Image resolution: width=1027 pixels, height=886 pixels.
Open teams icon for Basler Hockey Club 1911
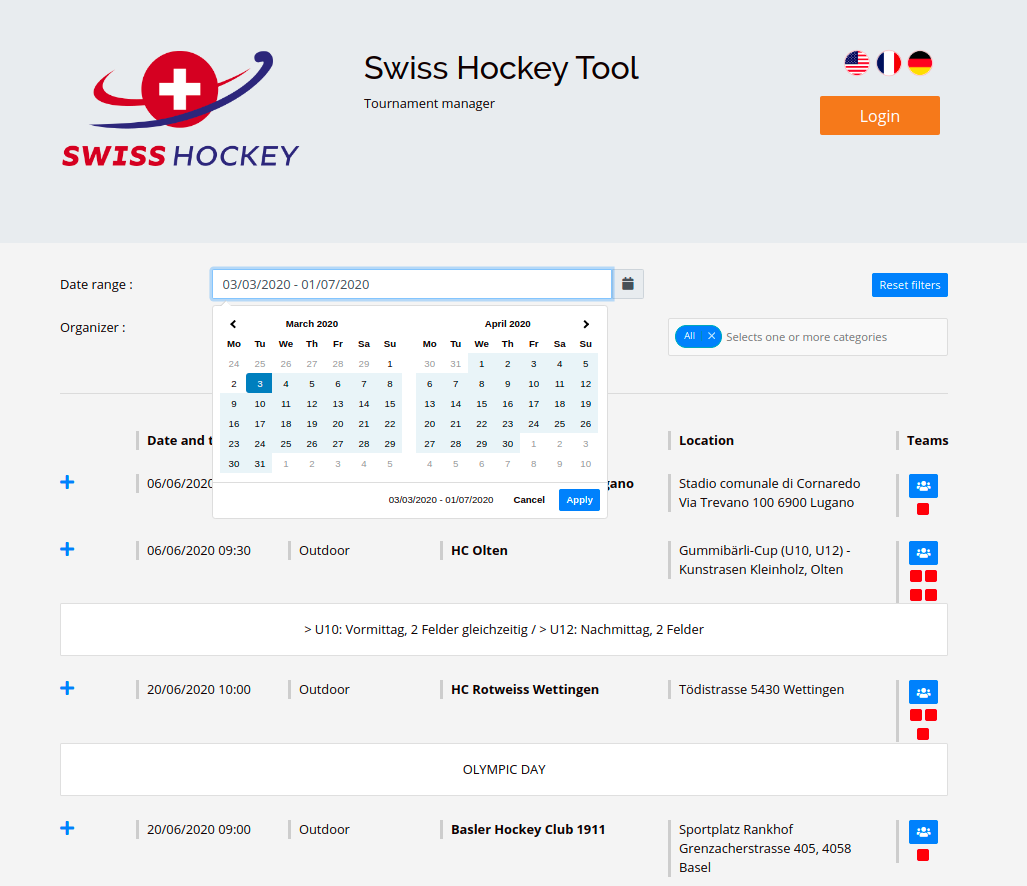pos(923,832)
